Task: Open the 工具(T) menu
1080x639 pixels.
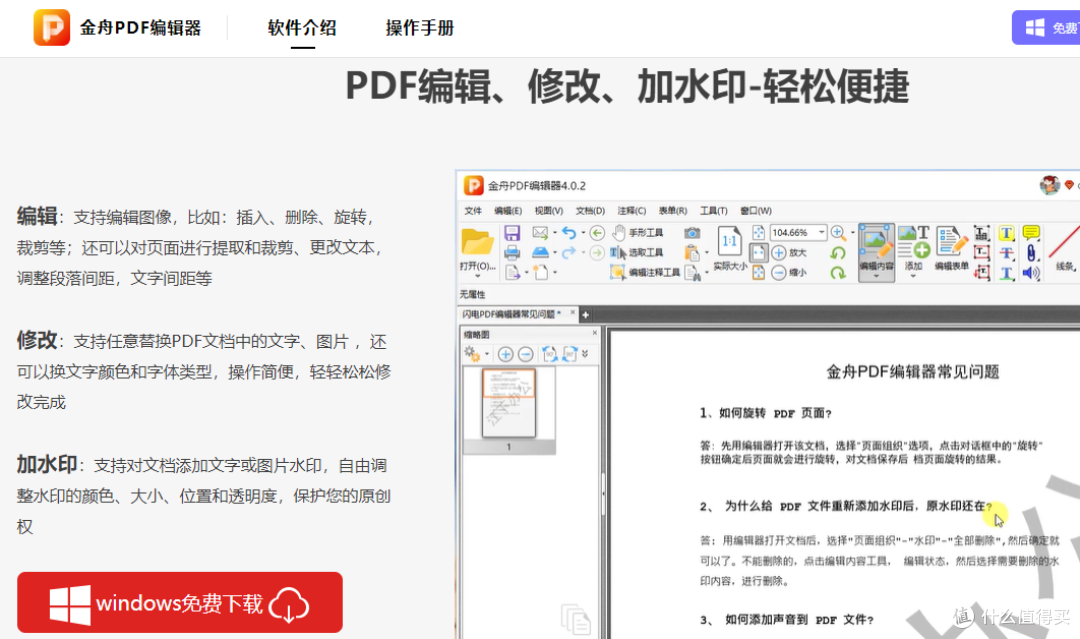Action: click(714, 211)
